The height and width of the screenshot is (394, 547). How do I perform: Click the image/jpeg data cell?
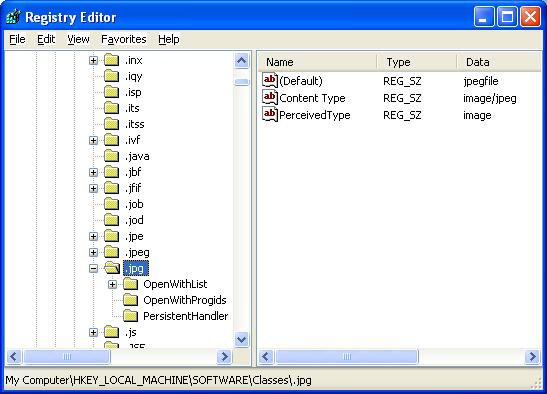click(x=490, y=98)
